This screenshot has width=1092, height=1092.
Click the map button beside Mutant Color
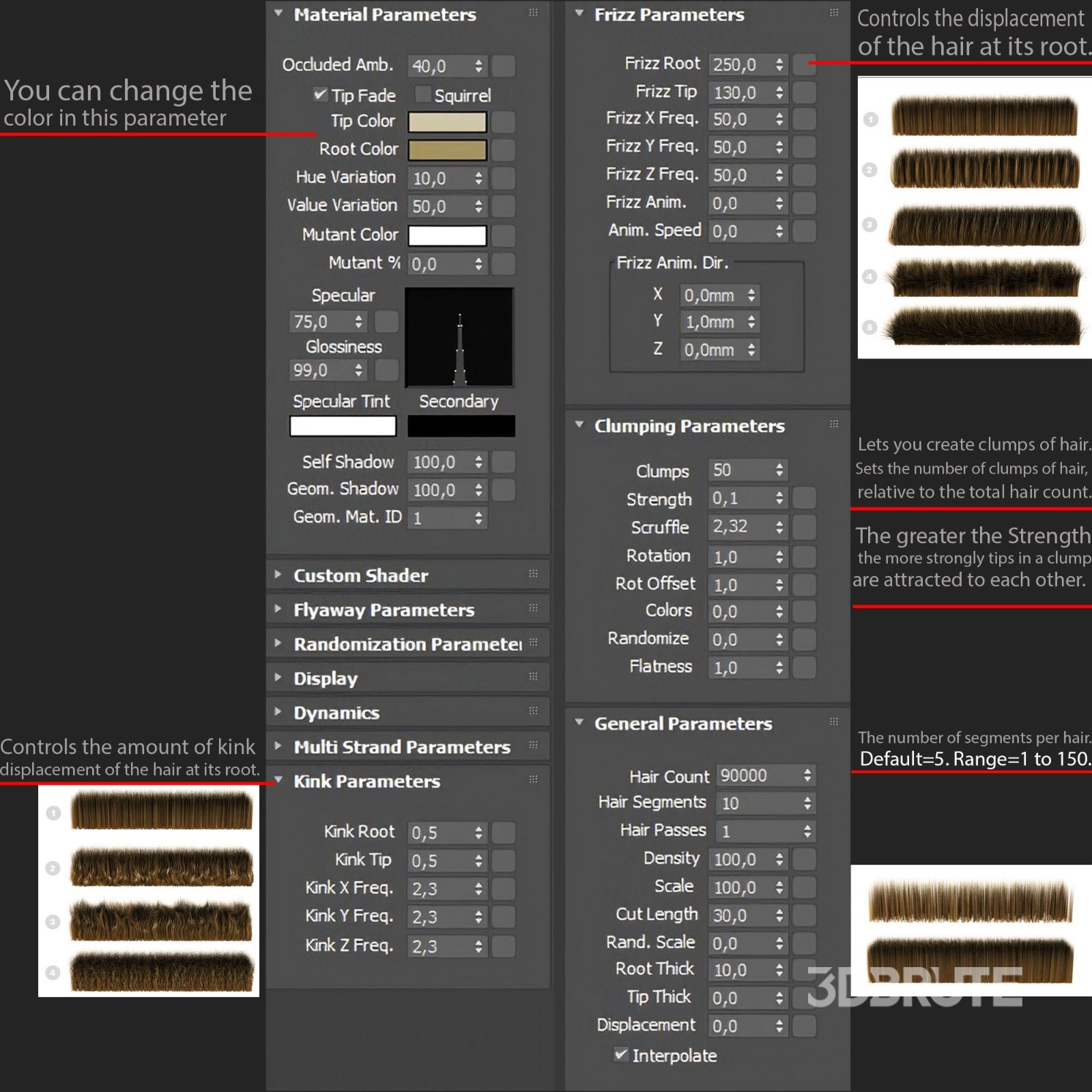(x=504, y=235)
